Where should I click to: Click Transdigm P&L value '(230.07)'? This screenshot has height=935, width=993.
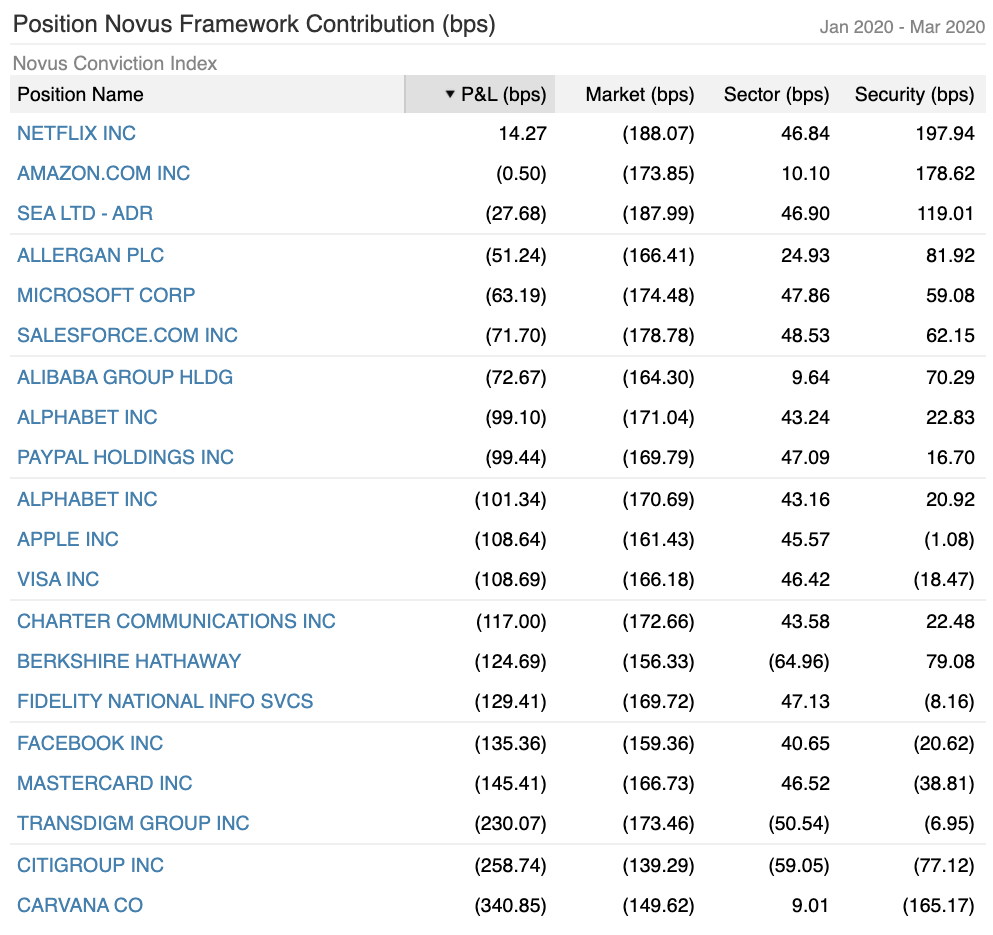coord(510,823)
